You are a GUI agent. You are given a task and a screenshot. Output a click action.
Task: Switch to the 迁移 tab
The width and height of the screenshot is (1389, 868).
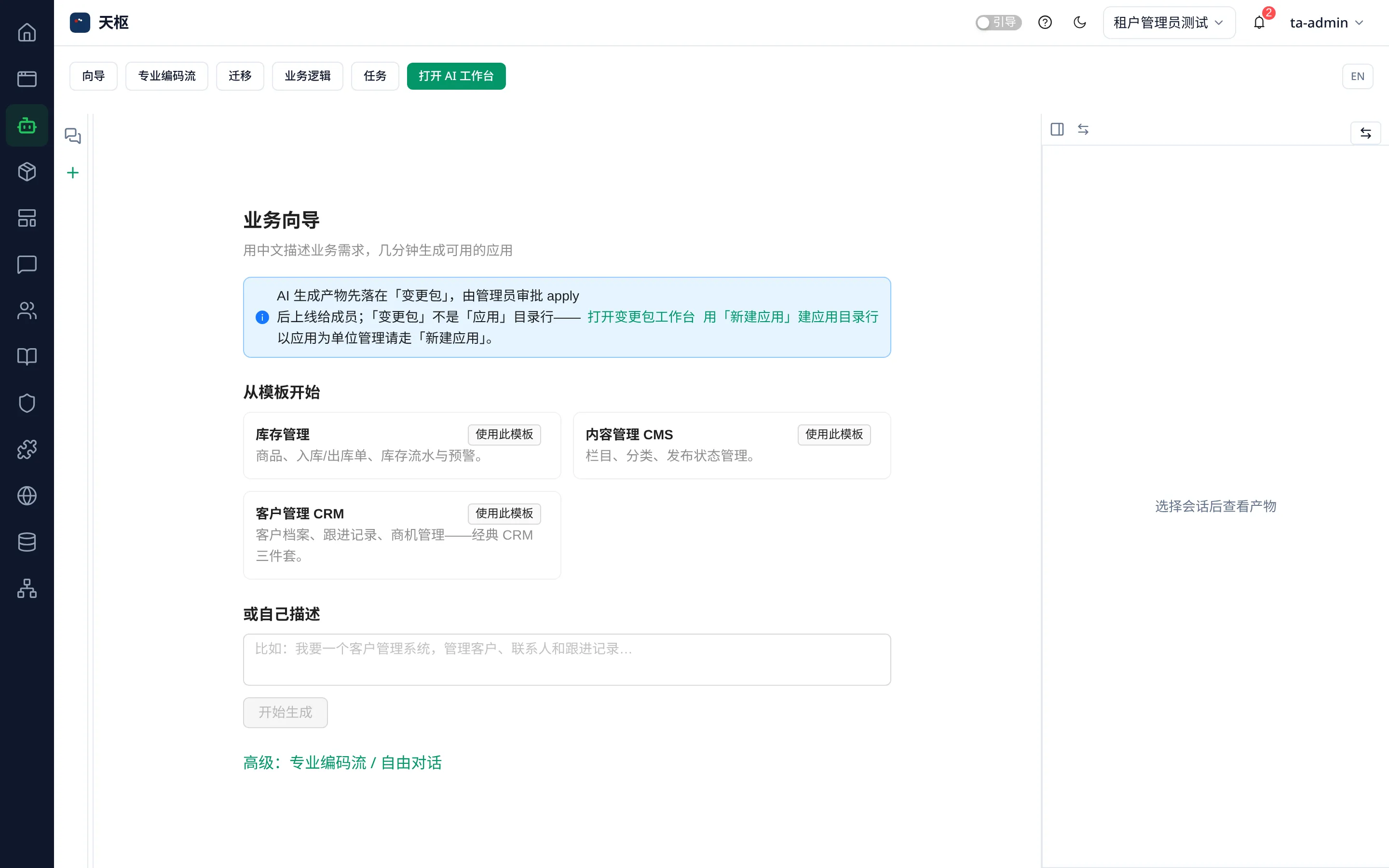(240, 76)
